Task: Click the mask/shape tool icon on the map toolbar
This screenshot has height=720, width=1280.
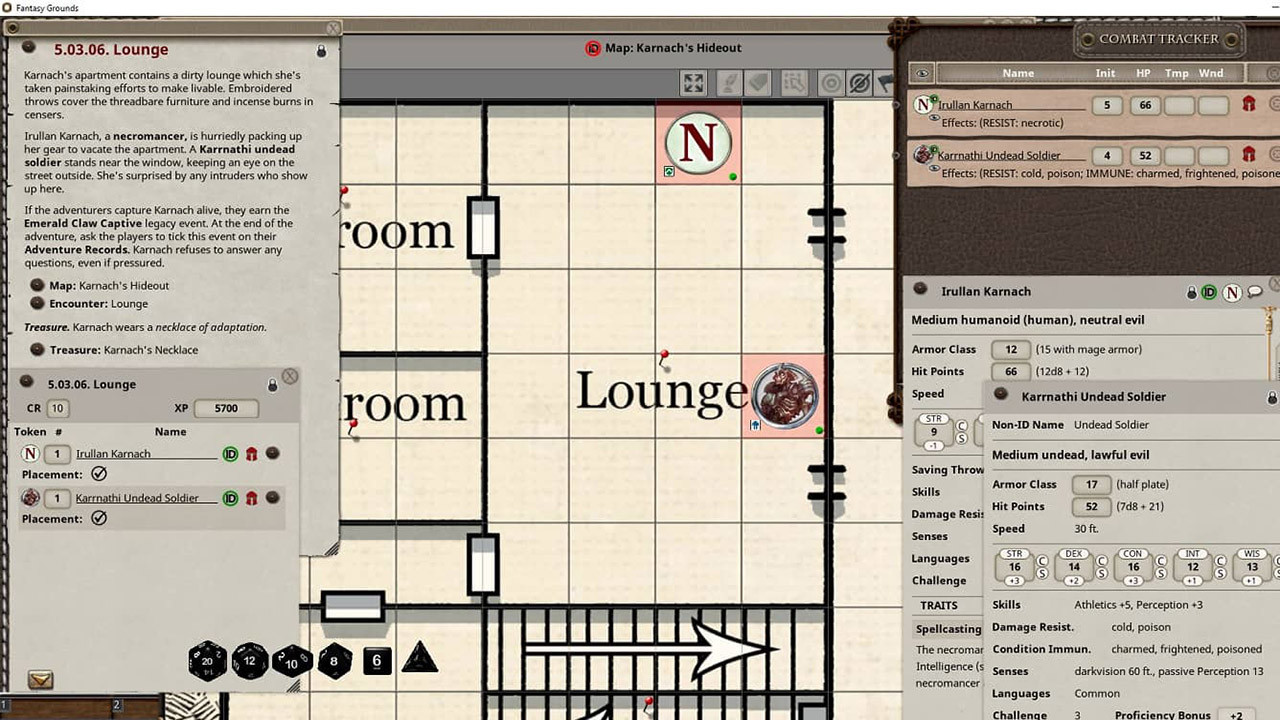Action: tap(757, 84)
